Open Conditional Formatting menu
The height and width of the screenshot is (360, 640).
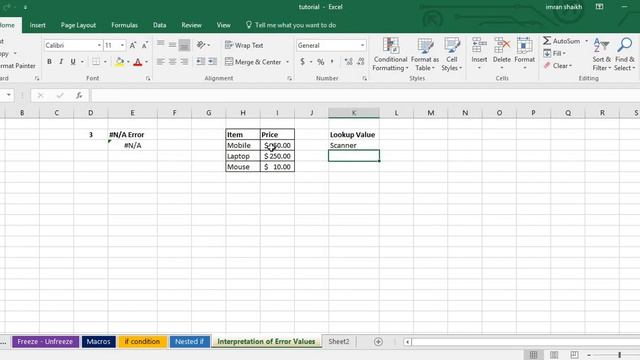tap(390, 54)
